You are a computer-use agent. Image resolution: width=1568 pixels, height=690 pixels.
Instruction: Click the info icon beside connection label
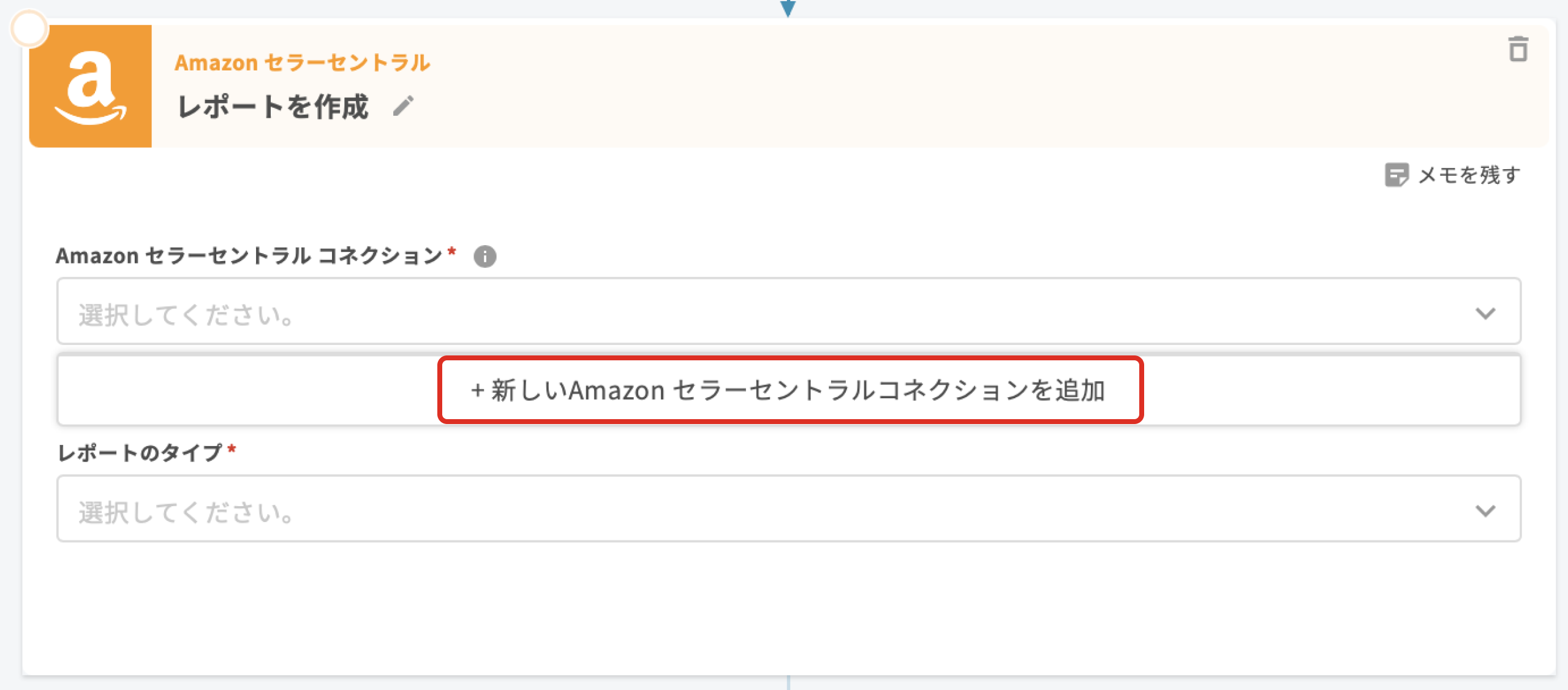pyautogui.click(x=484, y=256)
